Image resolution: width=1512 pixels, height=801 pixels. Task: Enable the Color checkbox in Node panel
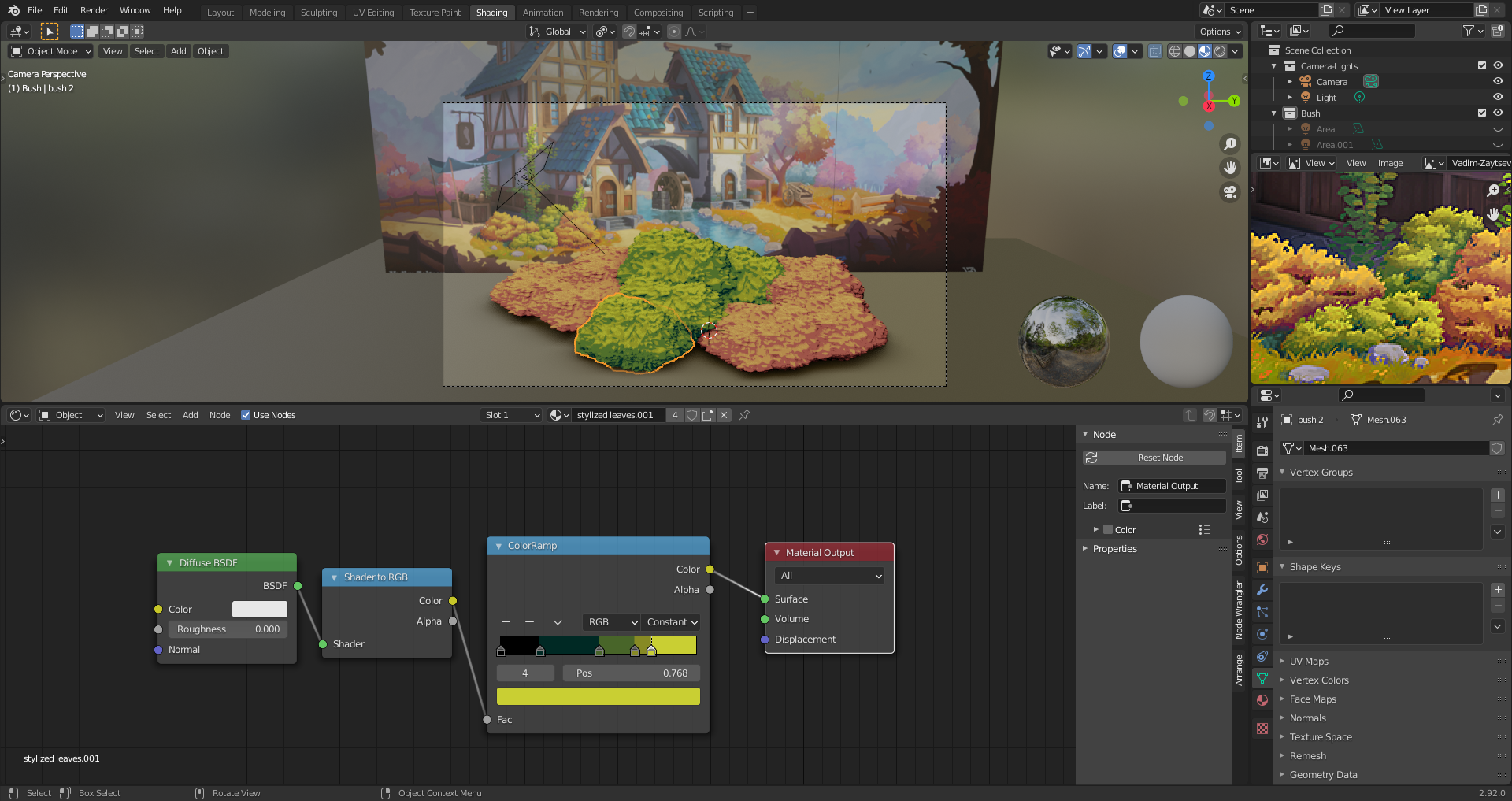coord(1108,530)
